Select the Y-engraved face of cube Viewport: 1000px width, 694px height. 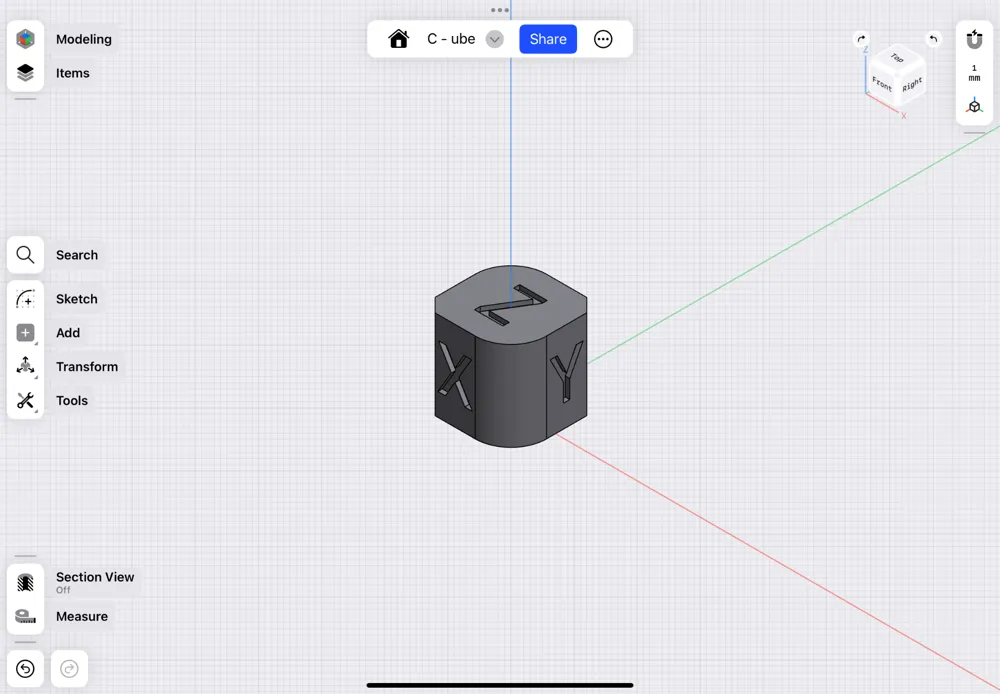(x=567, y=376)
